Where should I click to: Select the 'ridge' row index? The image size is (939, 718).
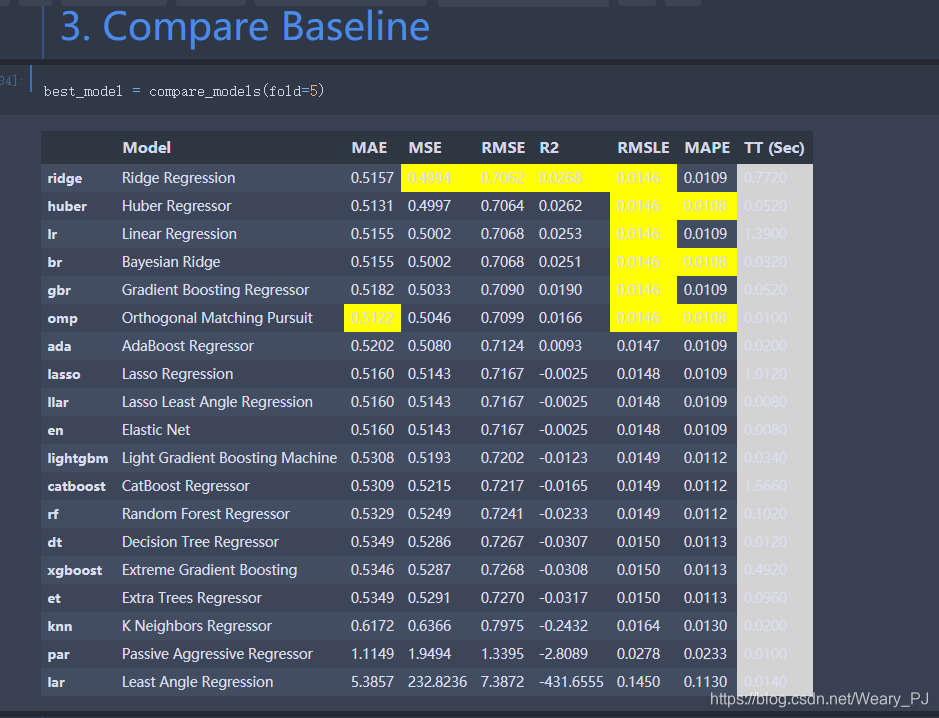click(65, 178)
